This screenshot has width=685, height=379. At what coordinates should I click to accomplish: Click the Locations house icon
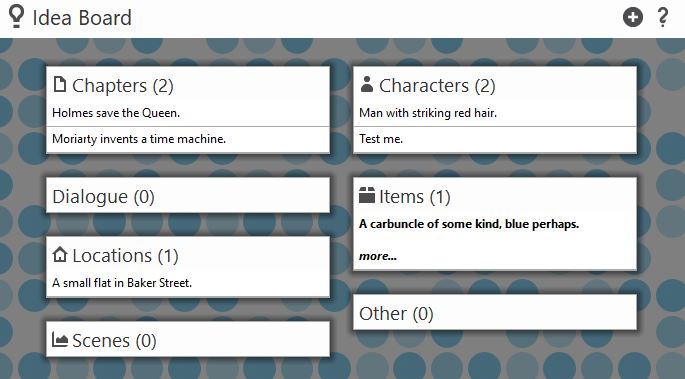[x=60, y=254]
